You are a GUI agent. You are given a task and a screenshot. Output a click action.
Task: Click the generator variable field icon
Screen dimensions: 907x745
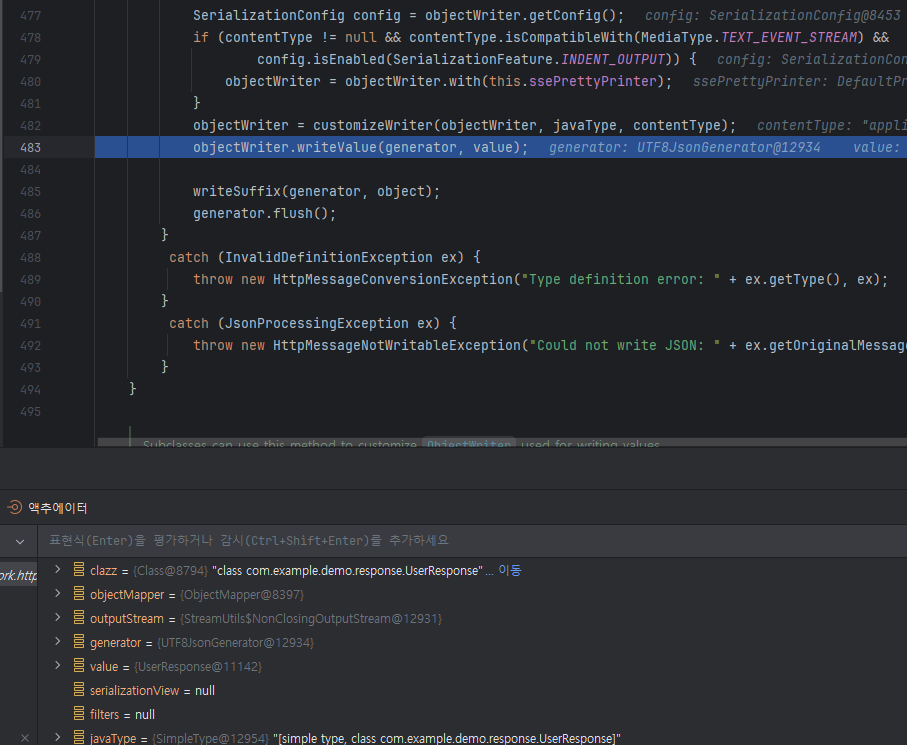79,641
